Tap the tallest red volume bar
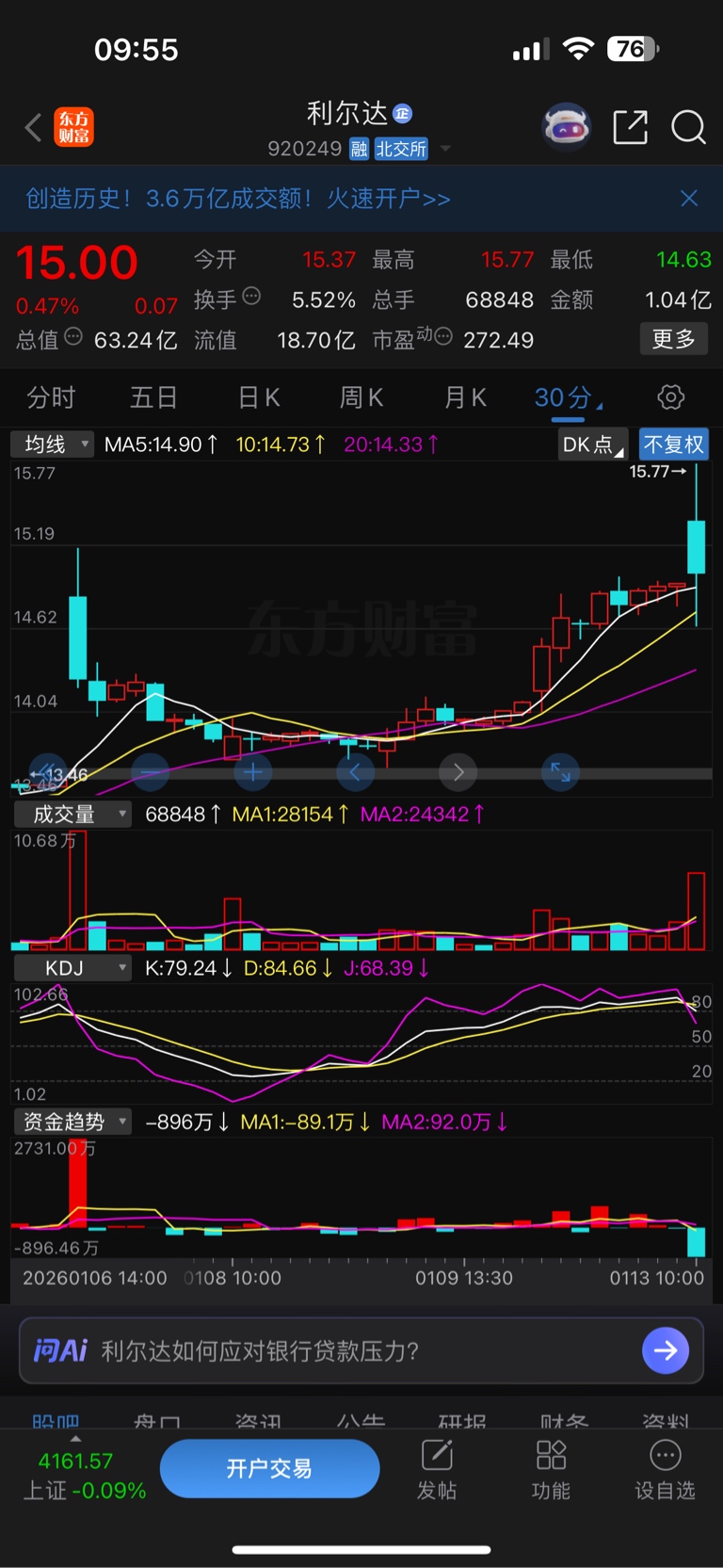723x1568 pixels. point(77,890)
